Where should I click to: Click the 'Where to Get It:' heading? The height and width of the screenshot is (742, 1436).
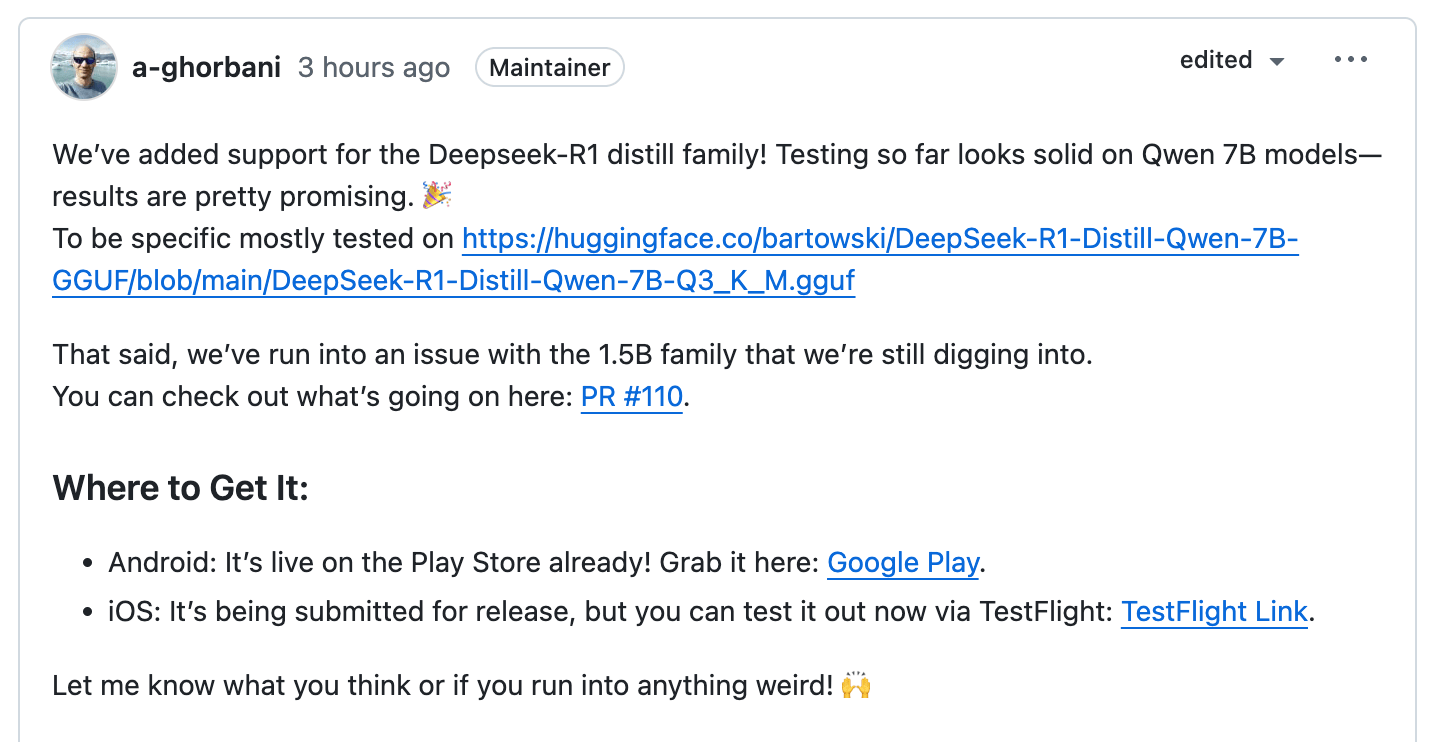[x=181, y=489]
